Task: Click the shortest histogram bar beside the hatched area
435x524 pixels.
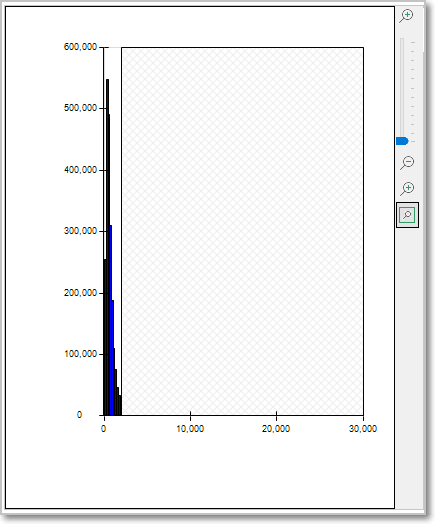Action: tap(120, 405)
